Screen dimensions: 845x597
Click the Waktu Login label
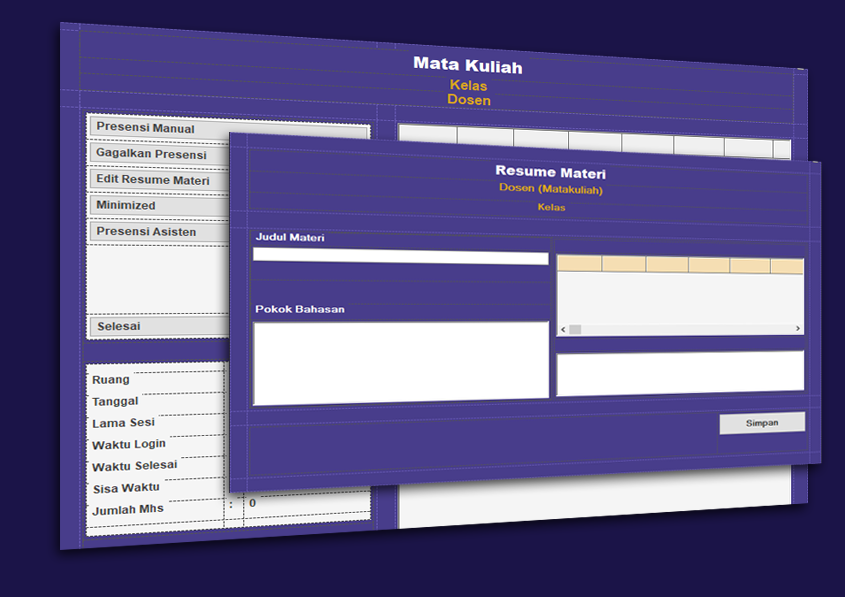(129, 444)
